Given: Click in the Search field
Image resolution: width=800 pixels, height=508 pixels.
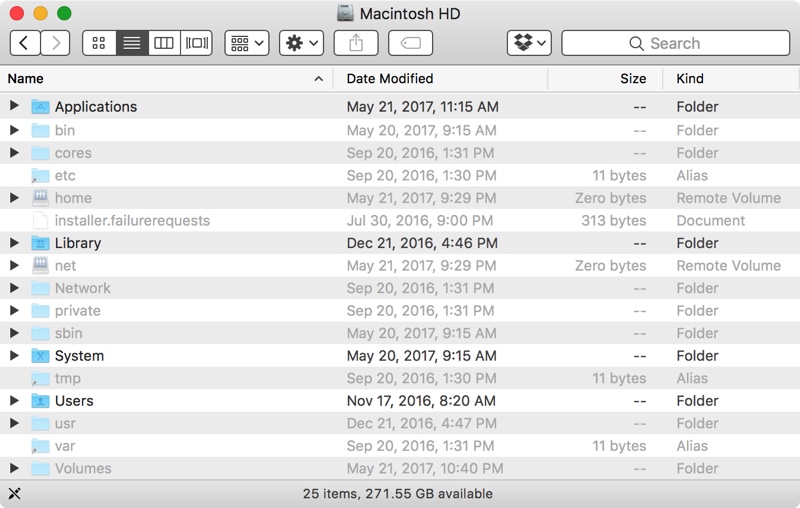Looking at the screenshot, I should (x=676, y=43).
